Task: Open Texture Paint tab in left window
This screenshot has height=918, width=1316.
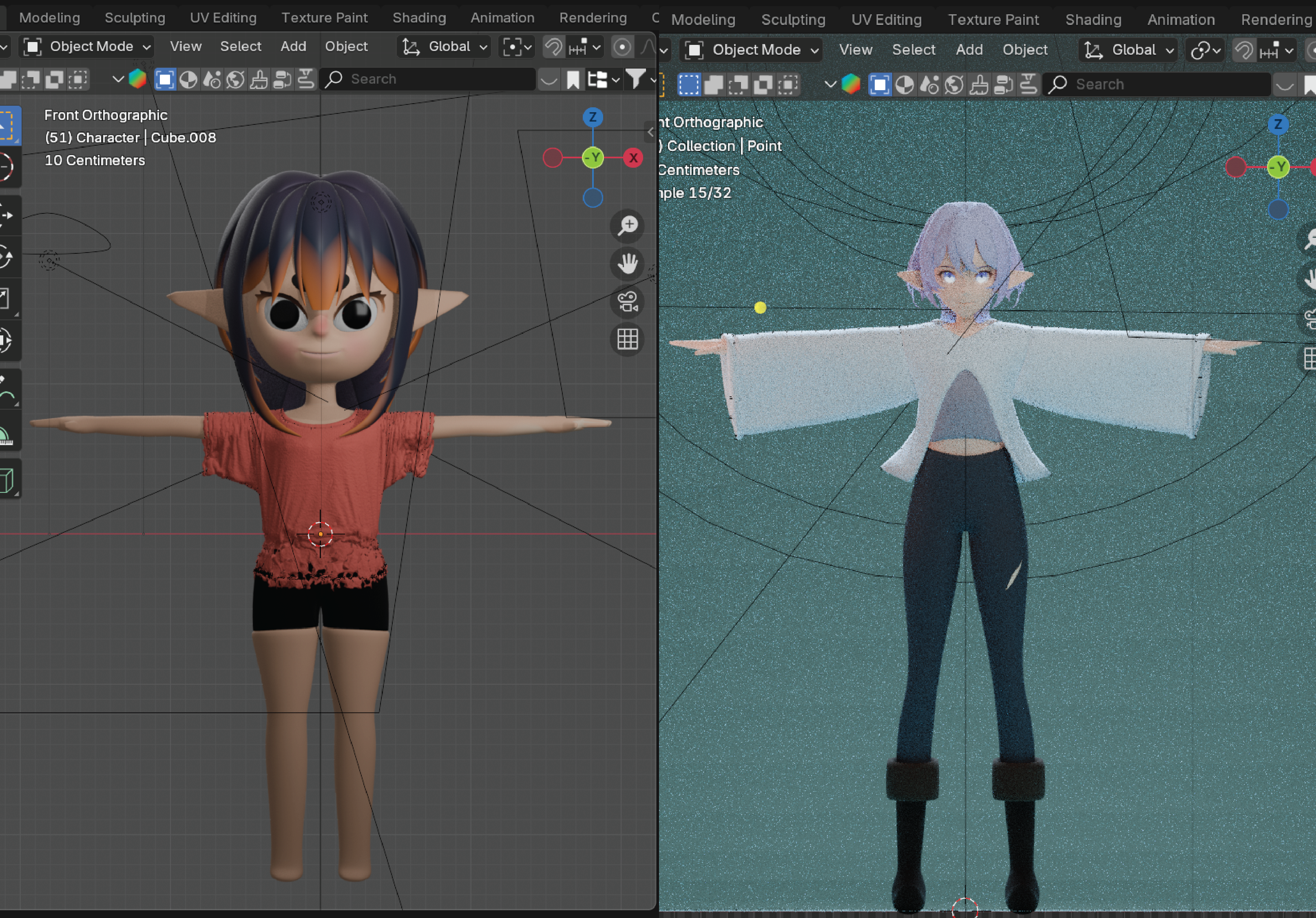Action: pyautogui.click(x=325, y=18)
